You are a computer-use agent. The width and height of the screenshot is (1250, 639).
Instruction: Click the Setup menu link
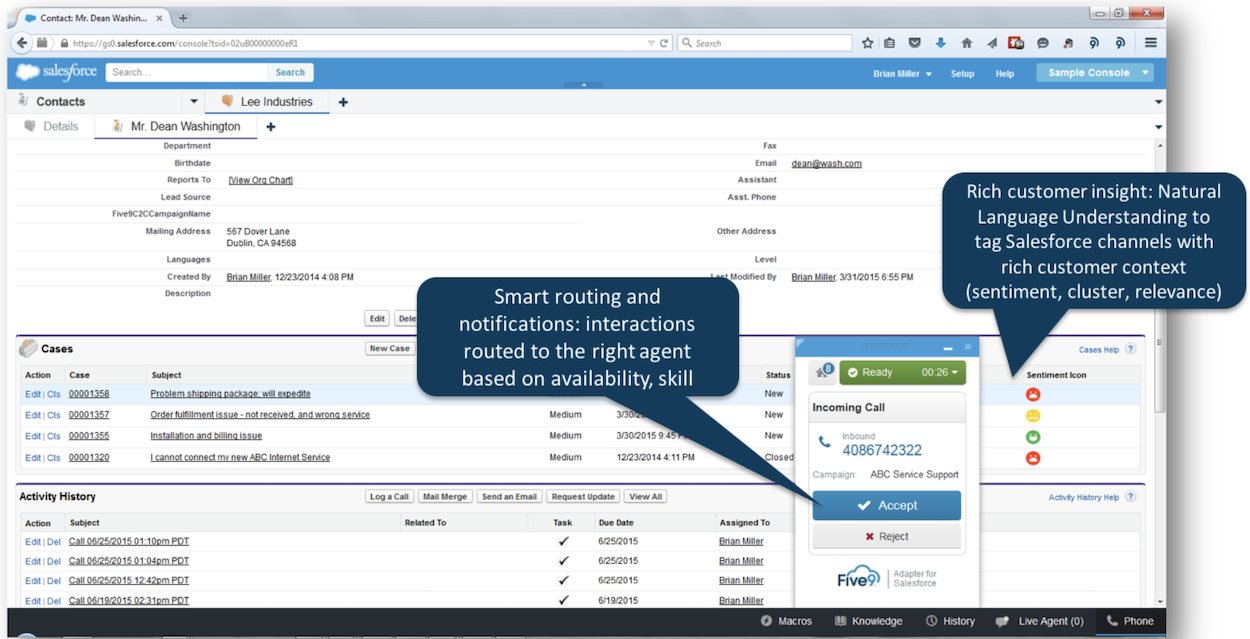pyautogui.click(x=962, y=74)
